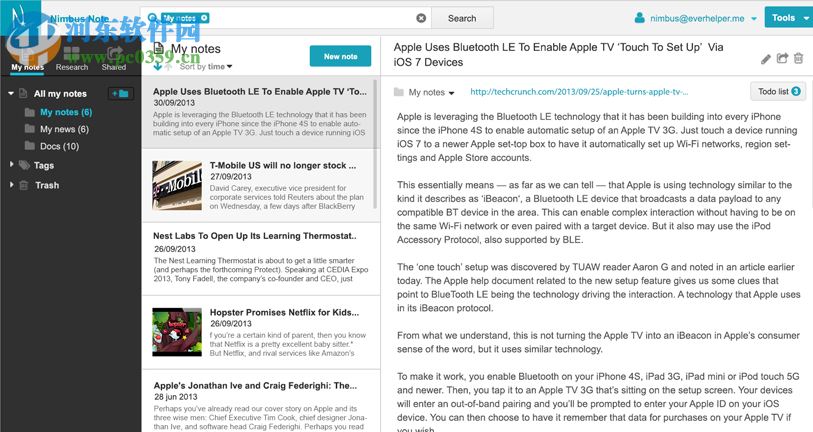Switch to the Shared tab
The image size is (813, 432).
point(114,60)
